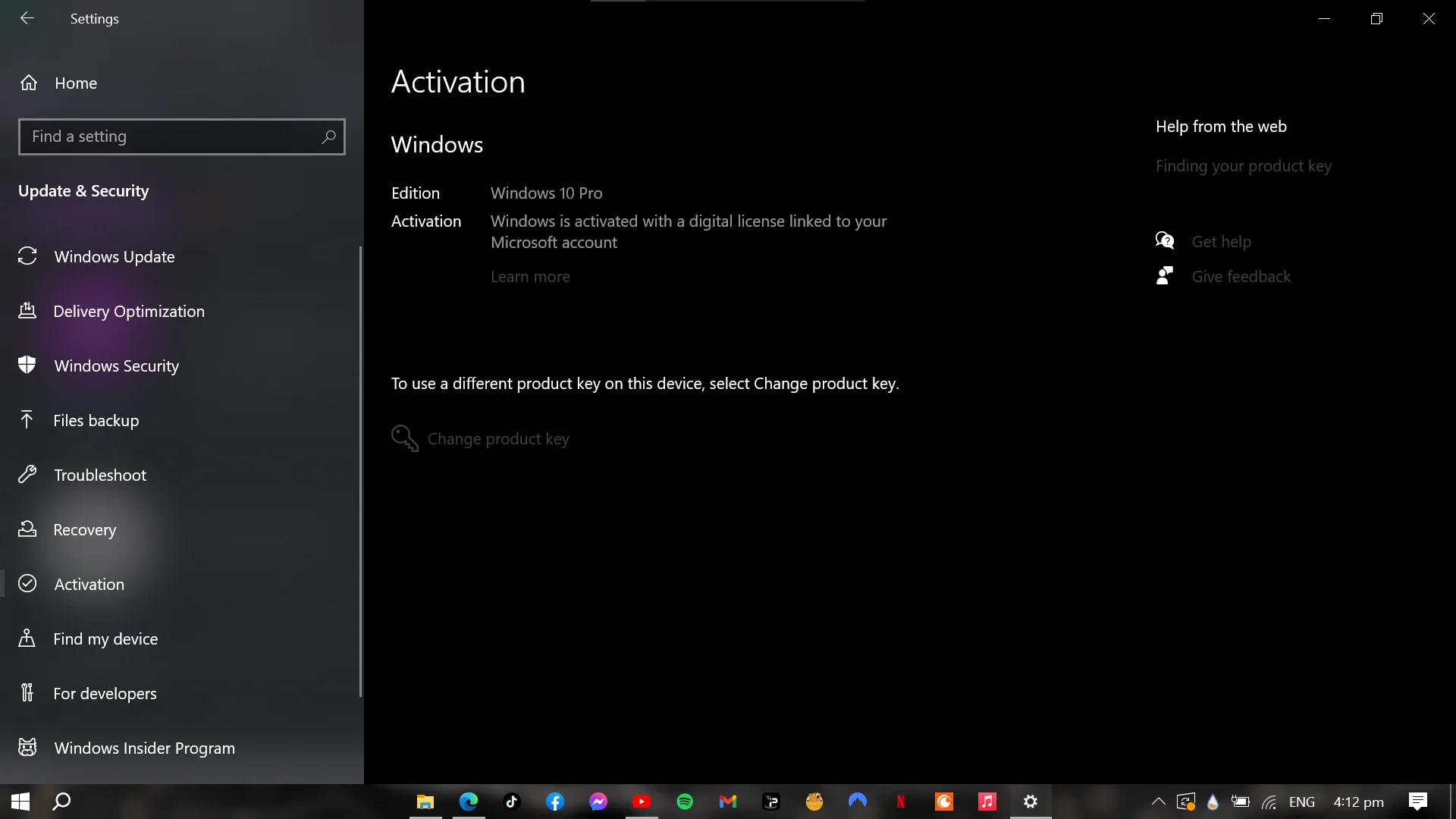Open Messenger from the taskbar
The height and width of the screenshot is (819, 1456).
pyautogui.click(x=598, y=802)
